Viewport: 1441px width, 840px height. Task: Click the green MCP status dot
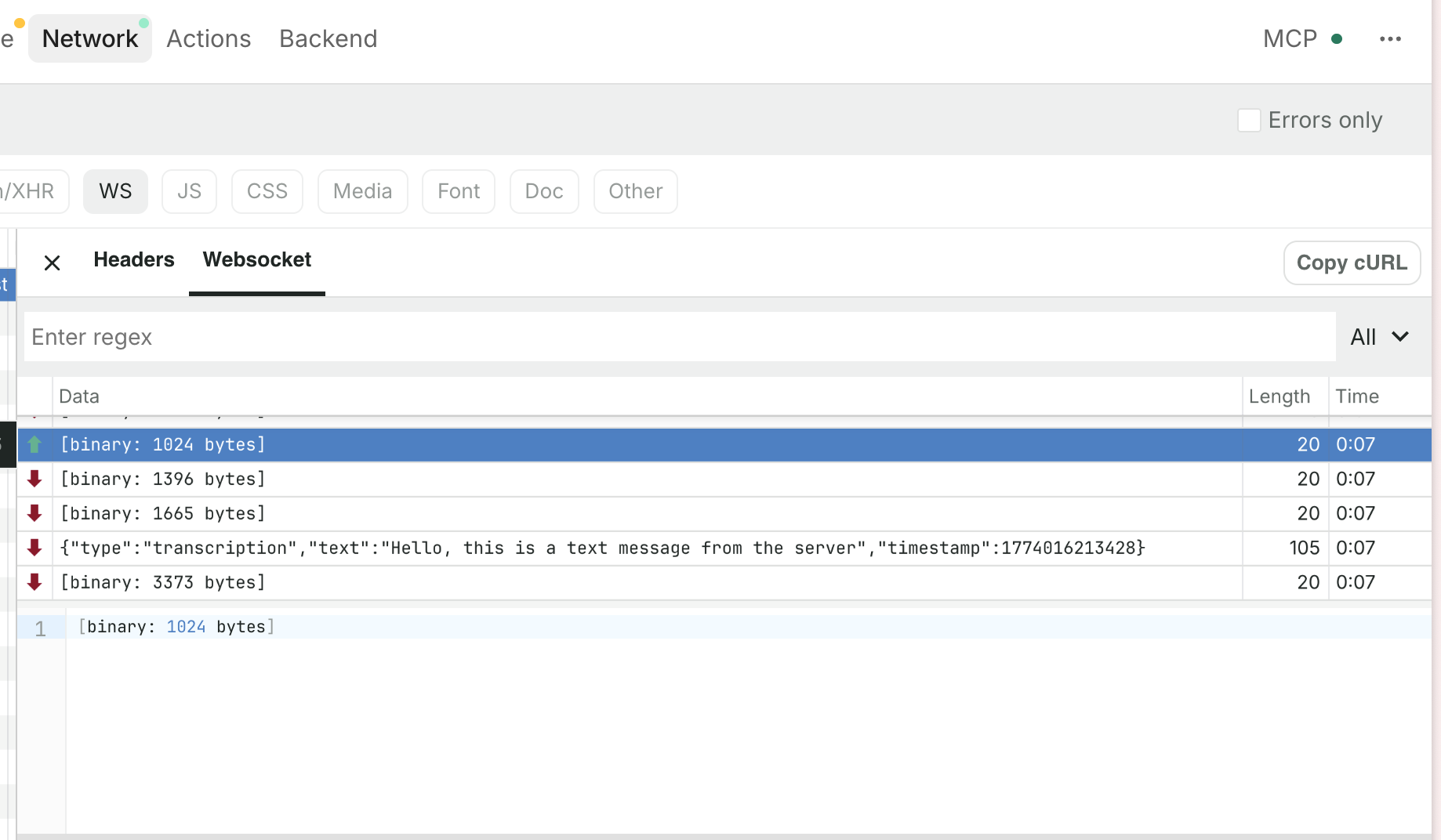[1337, 39]
